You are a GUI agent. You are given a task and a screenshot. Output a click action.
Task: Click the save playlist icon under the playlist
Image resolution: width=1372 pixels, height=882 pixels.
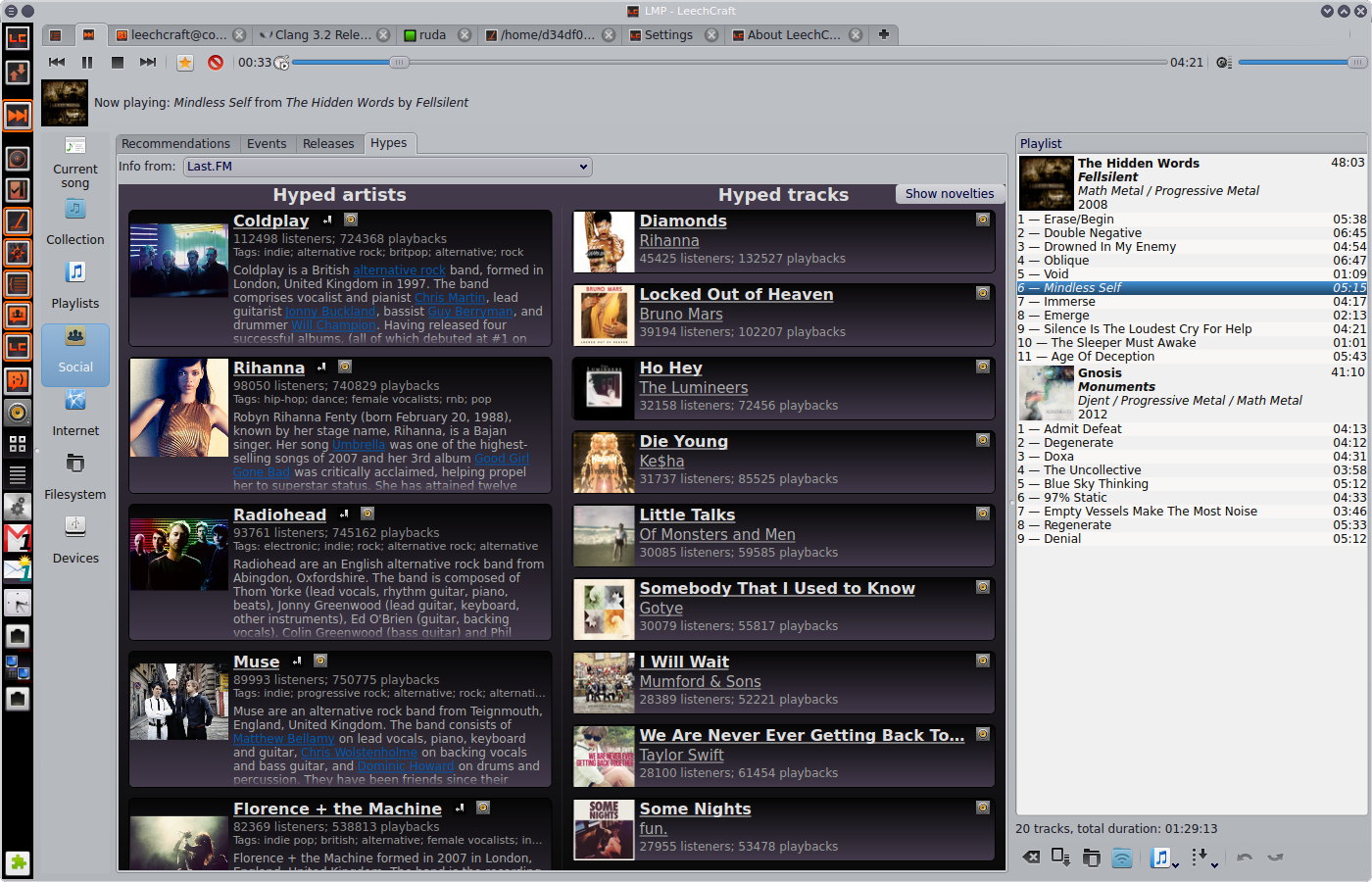pyautogui.click(x=1060, y=857)
